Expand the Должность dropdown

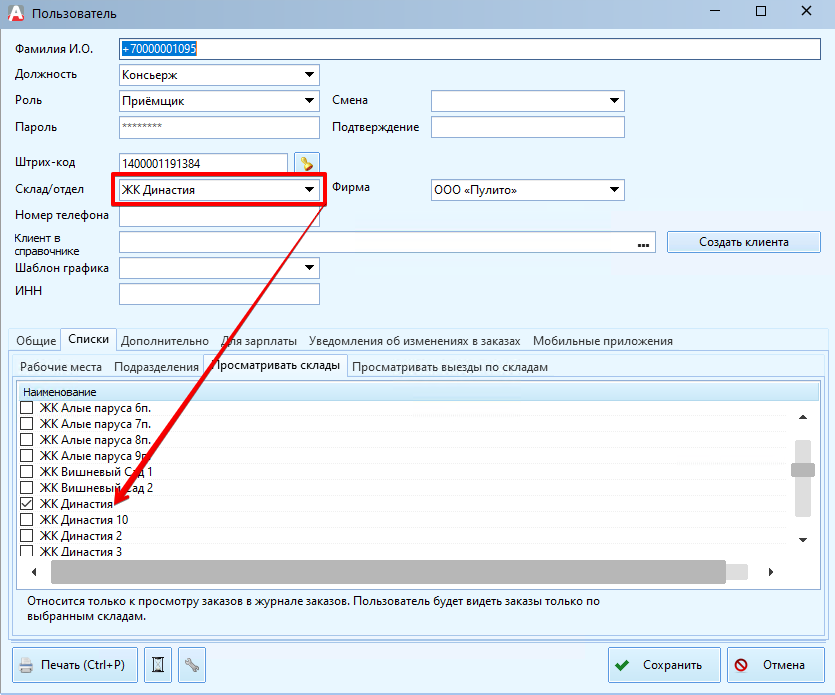pyautogui.click(x=309, y=75)
